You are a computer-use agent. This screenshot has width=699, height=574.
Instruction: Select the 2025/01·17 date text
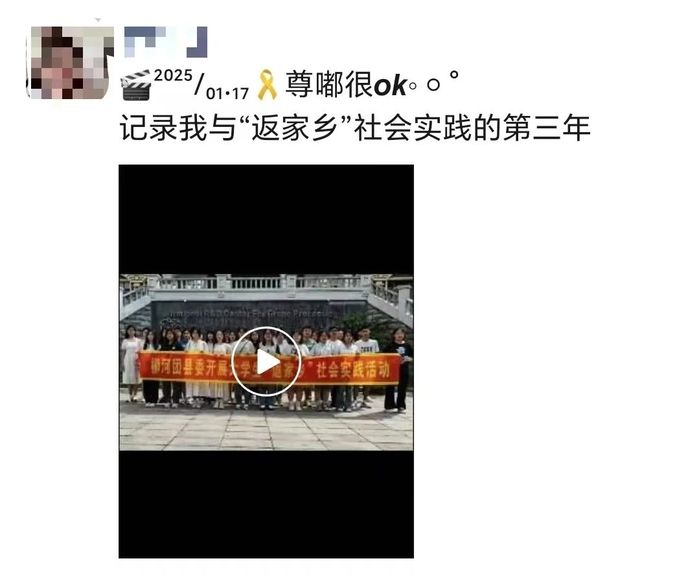point(201,84)
